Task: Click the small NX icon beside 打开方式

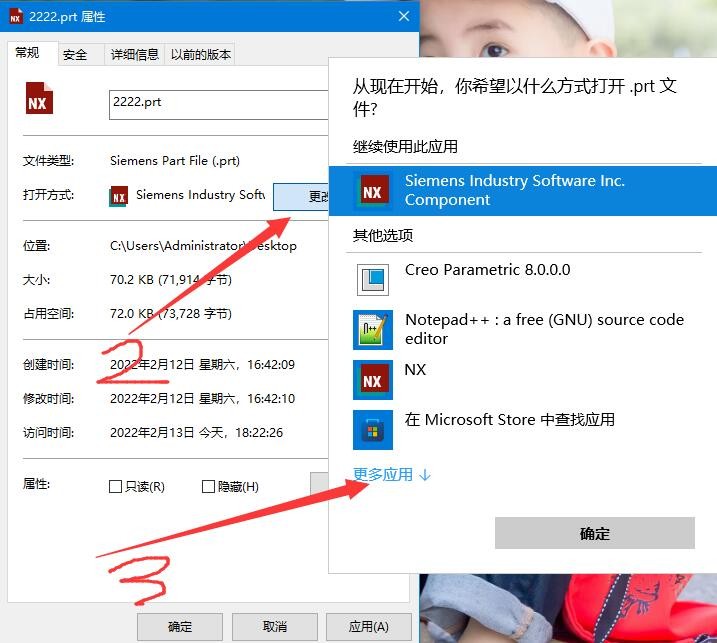Action: [x=119, y=196]
